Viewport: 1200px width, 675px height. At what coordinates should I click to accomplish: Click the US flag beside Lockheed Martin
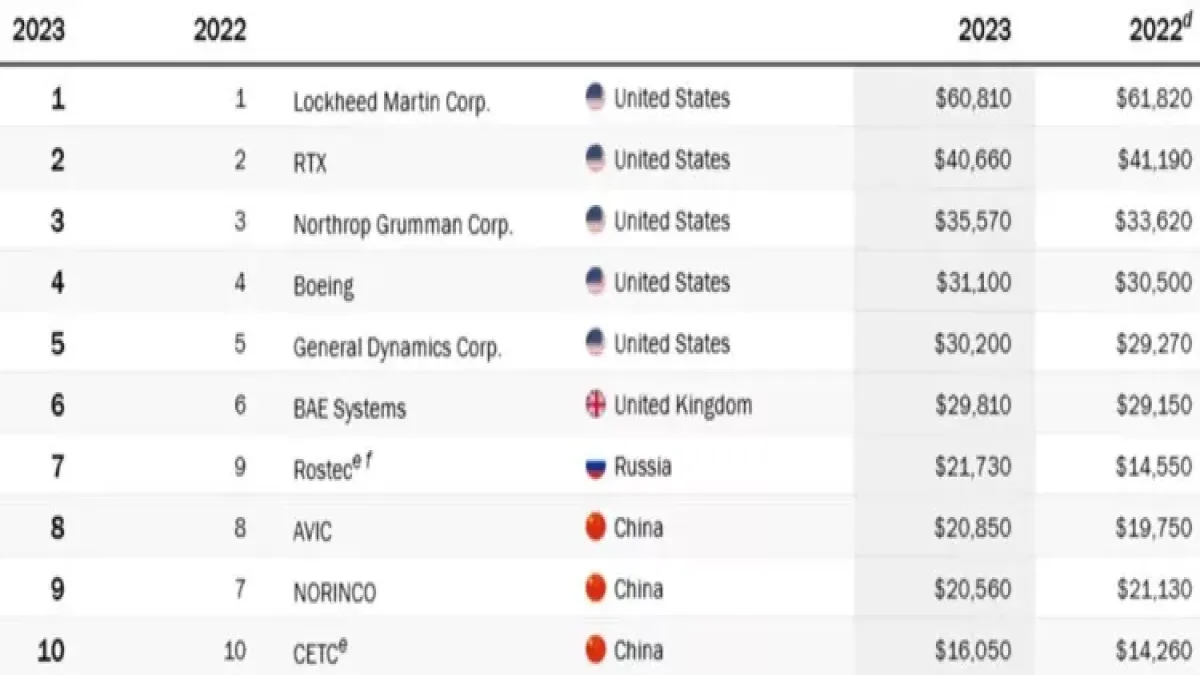tap(595, 98)
